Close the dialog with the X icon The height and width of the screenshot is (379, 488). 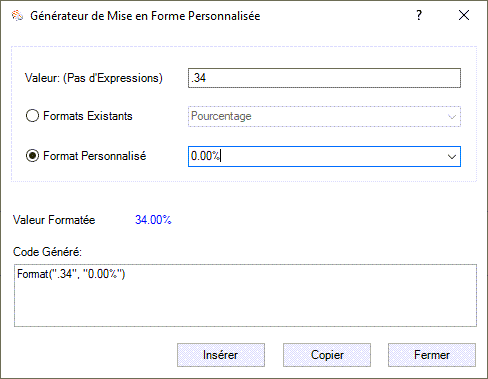pyautogui.click(x=464, y=15)
